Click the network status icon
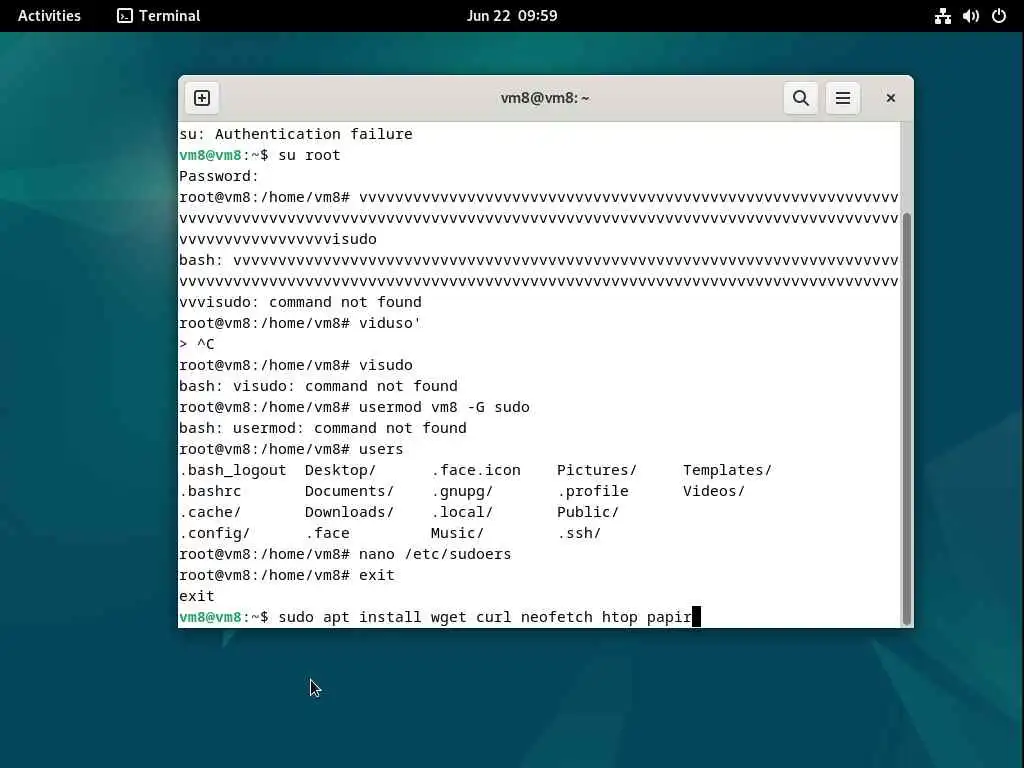The image size is (1024, 768). [x=942, y=16]
